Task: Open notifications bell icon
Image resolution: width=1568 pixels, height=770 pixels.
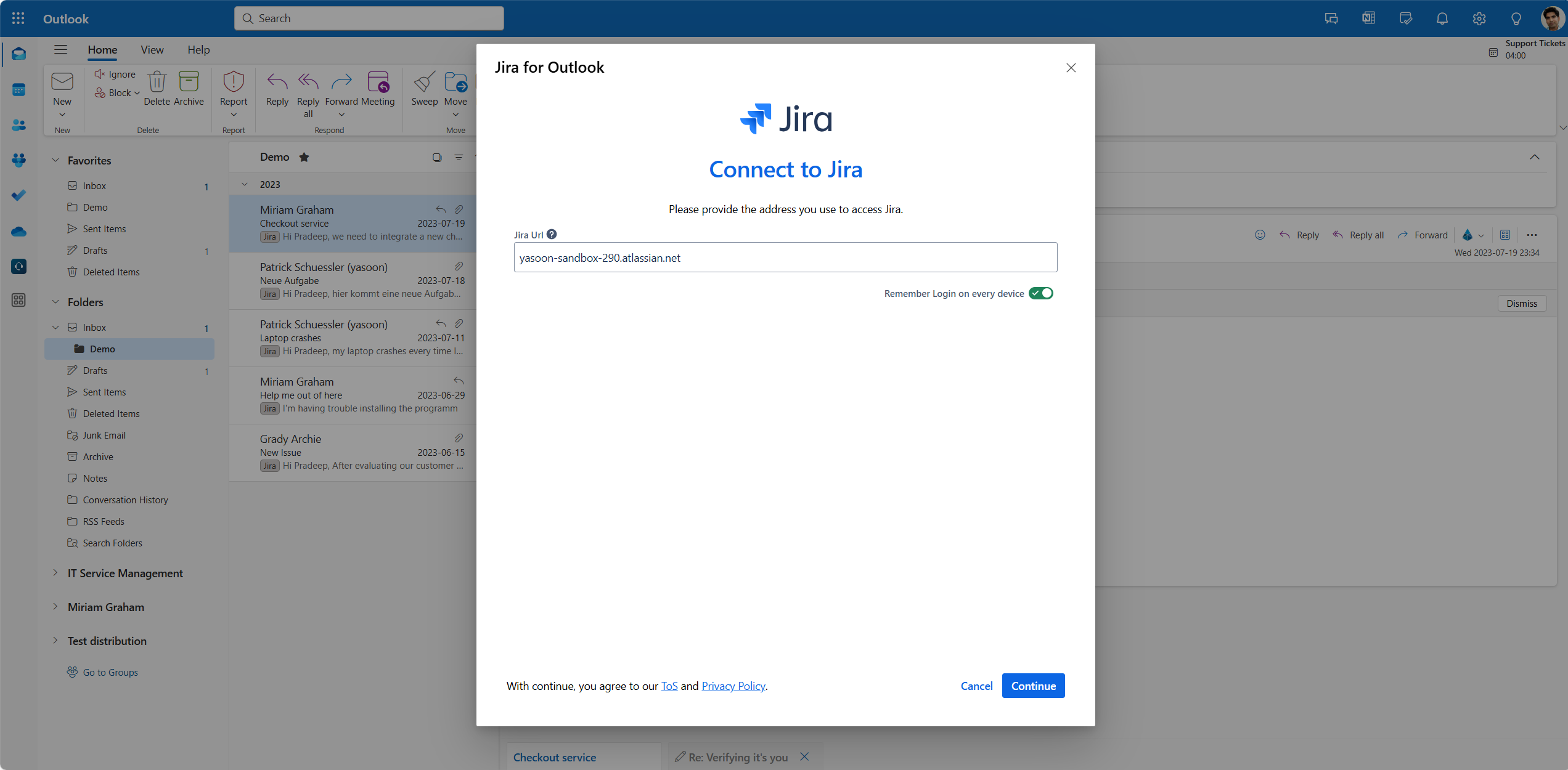Action: click(1442, 18)
